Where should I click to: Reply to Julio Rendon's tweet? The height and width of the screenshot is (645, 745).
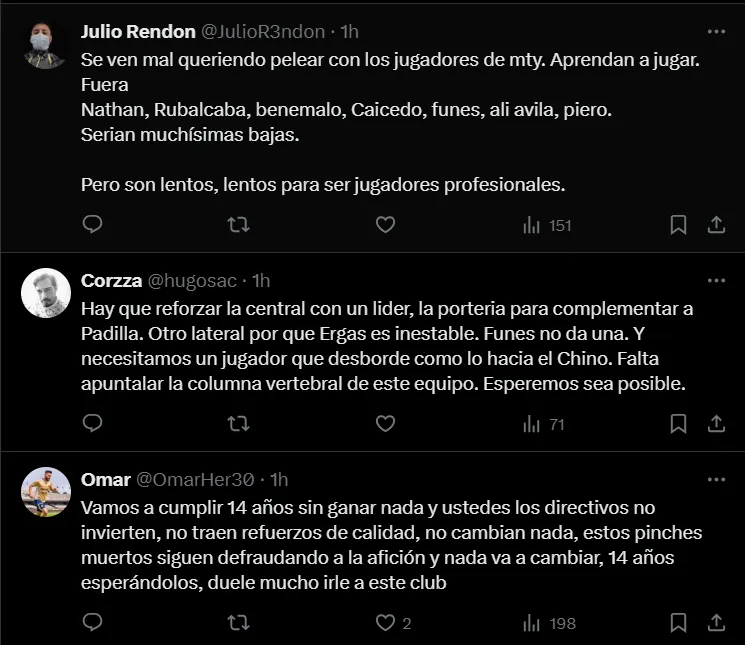coord(92,225)
